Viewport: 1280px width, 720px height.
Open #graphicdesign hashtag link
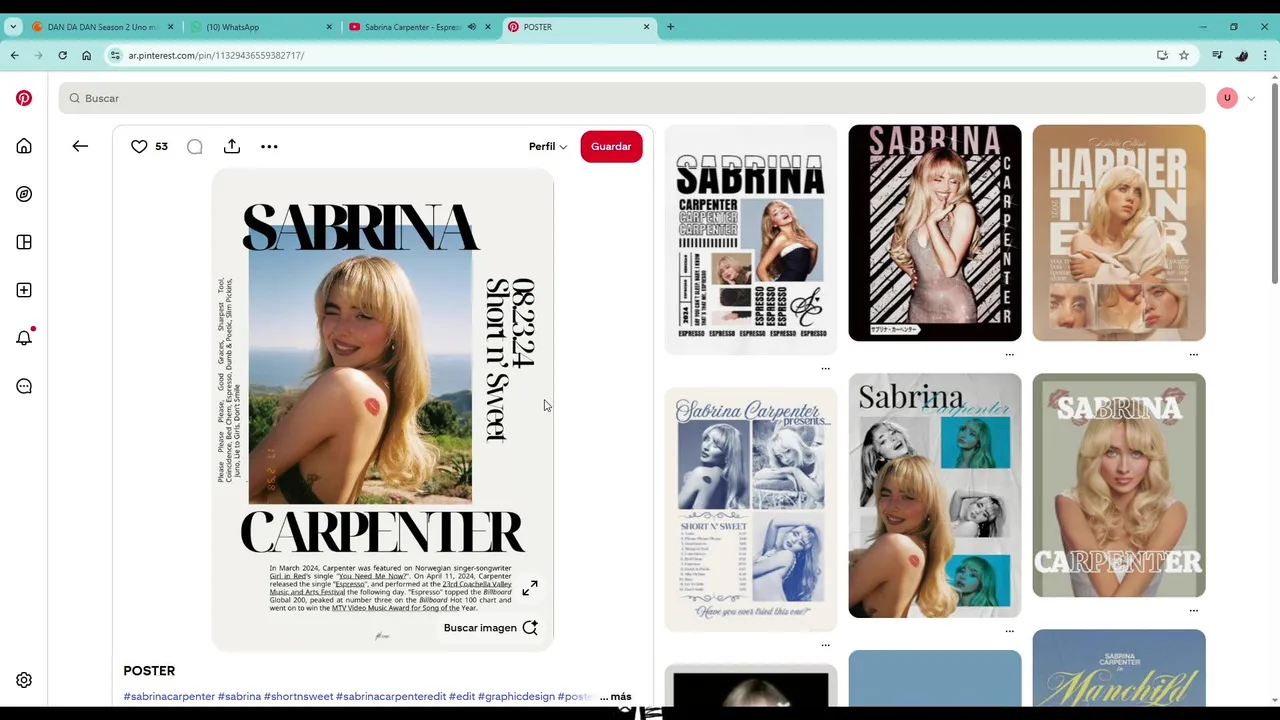516,696
